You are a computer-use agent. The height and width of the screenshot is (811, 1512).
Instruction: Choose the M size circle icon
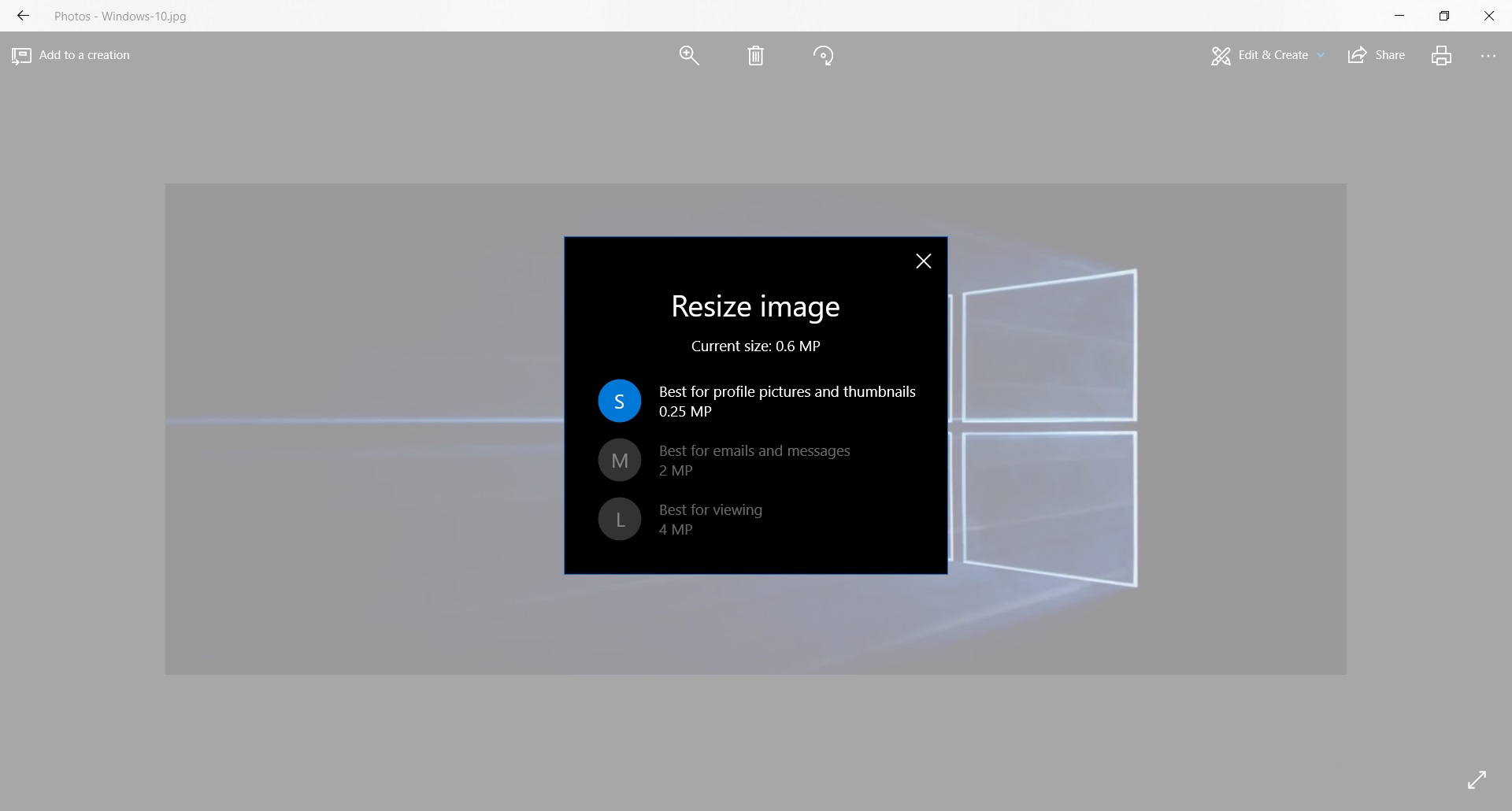click(620, 461)
